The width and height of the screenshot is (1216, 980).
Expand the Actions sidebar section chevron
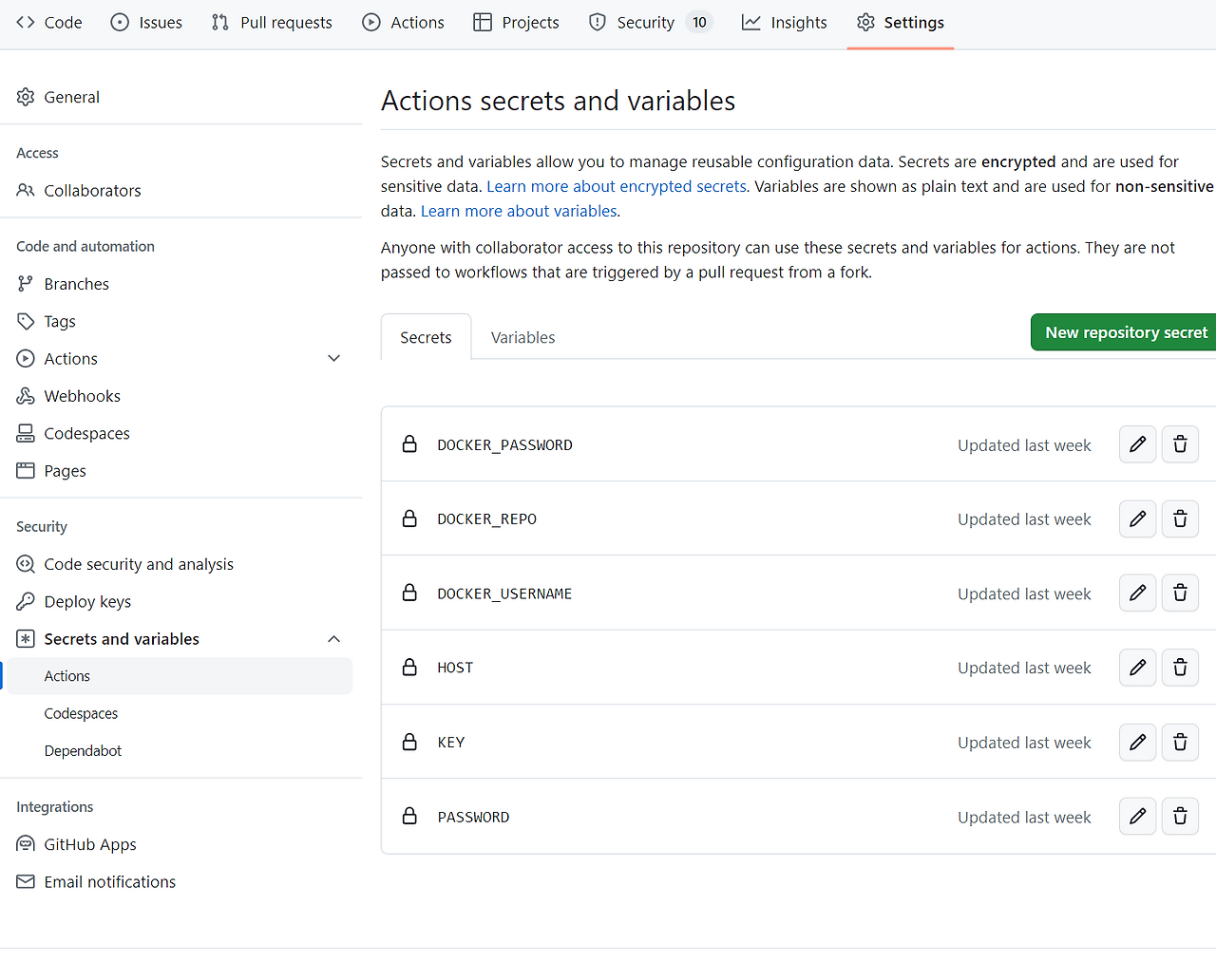[333, 359]
